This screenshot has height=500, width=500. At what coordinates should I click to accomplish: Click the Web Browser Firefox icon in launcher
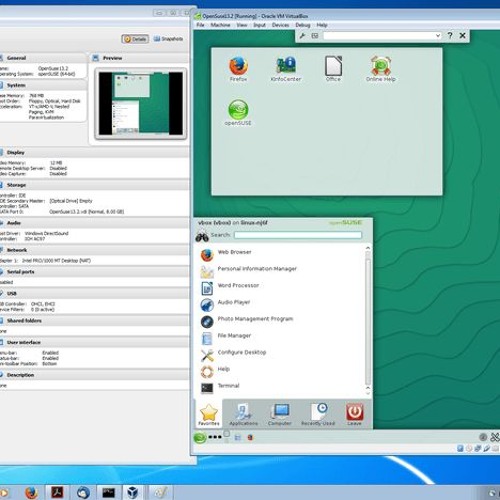207,255
